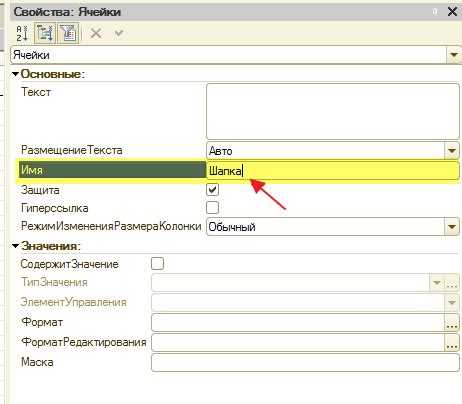Close the Свойства: Ячейки panel
This screenshot has height=404, width=462.
click(x=452, y=12)
